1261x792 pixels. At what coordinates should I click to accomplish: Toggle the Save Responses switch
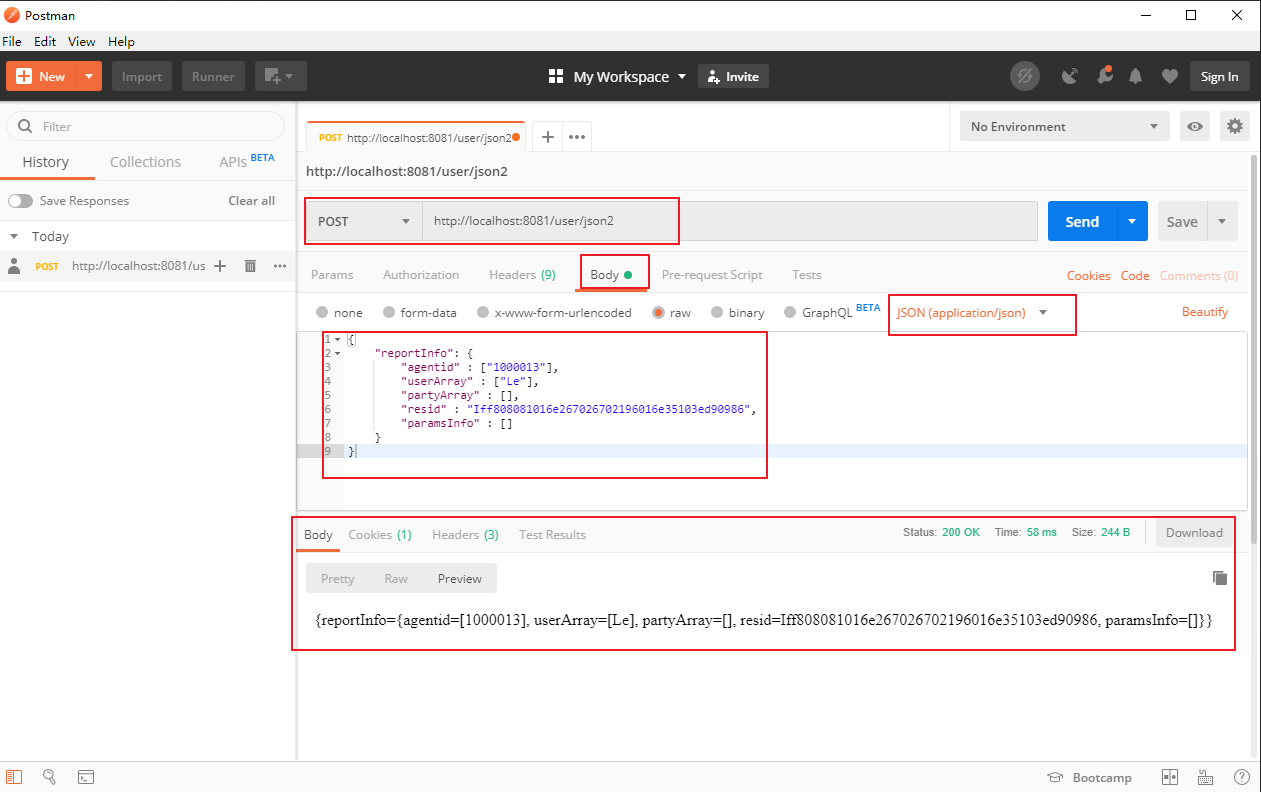point(20,200)
